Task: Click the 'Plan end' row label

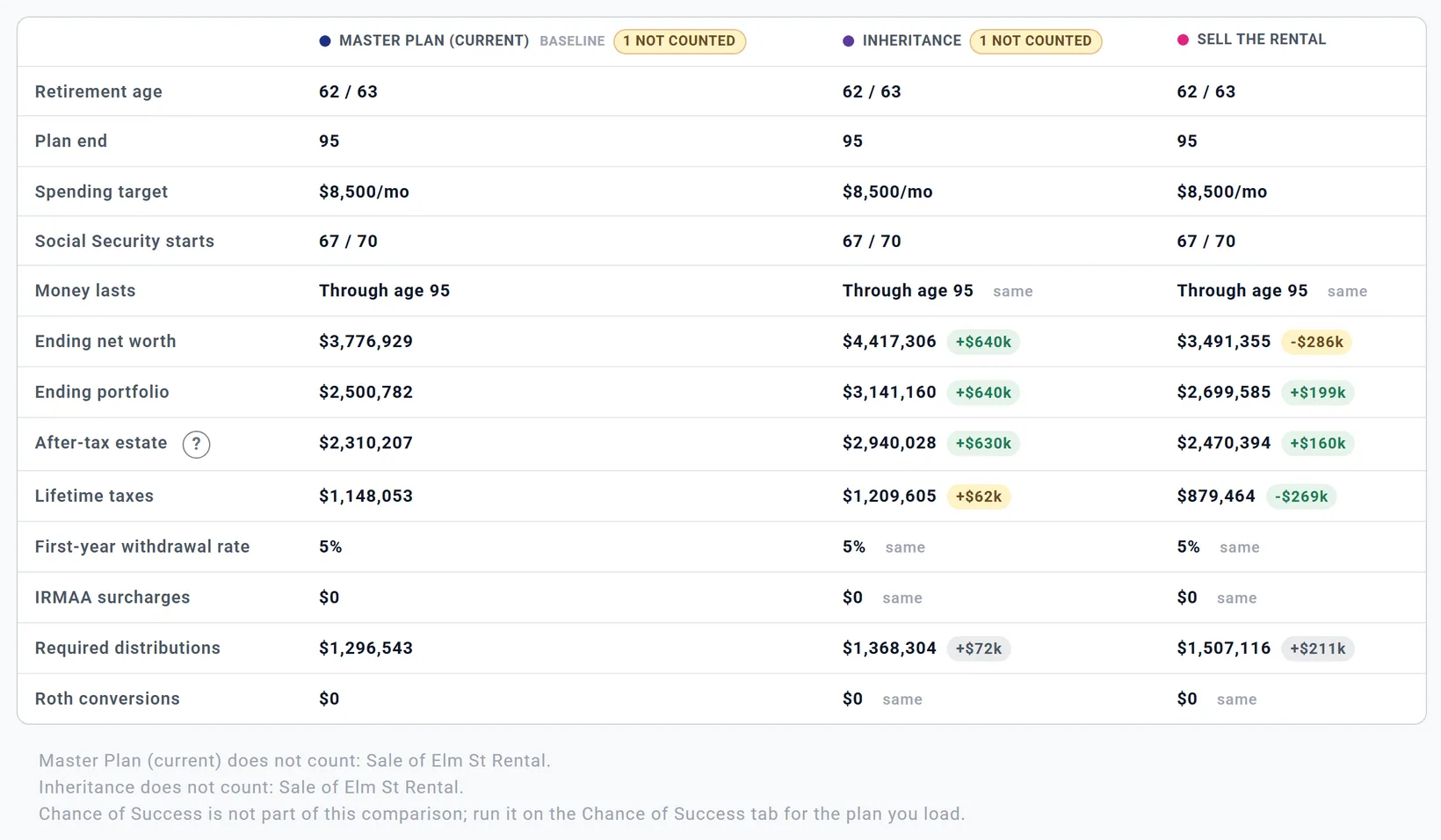Action: [x=71, y=141]
